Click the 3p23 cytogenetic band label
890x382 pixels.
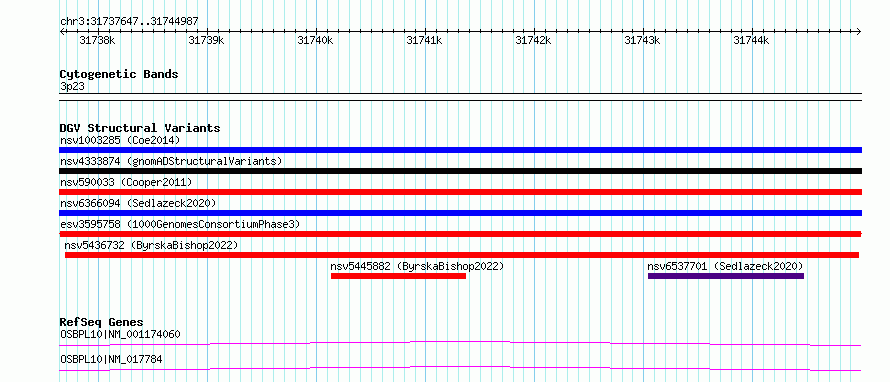pyautogui.click(x=72, y=87)
